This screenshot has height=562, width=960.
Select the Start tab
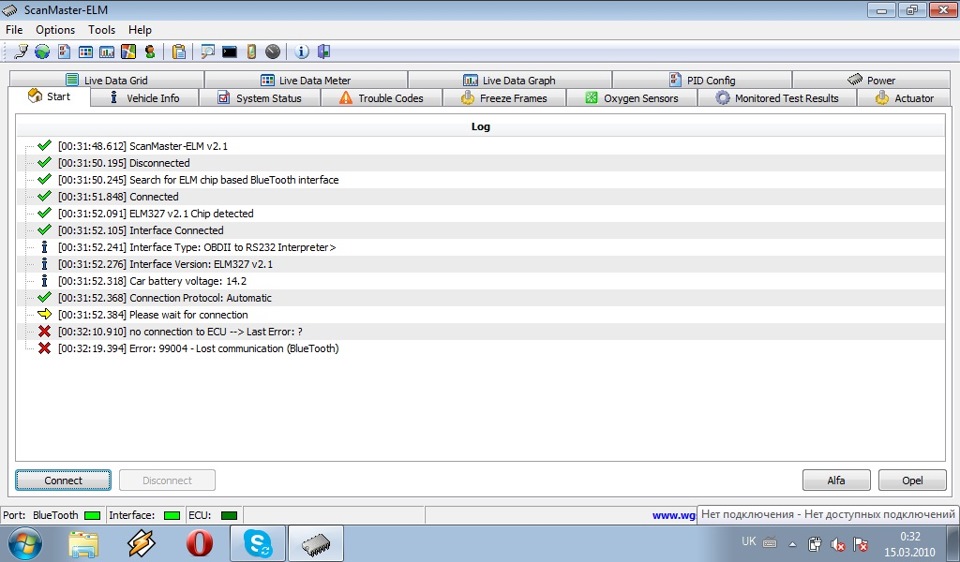point(49,96)
